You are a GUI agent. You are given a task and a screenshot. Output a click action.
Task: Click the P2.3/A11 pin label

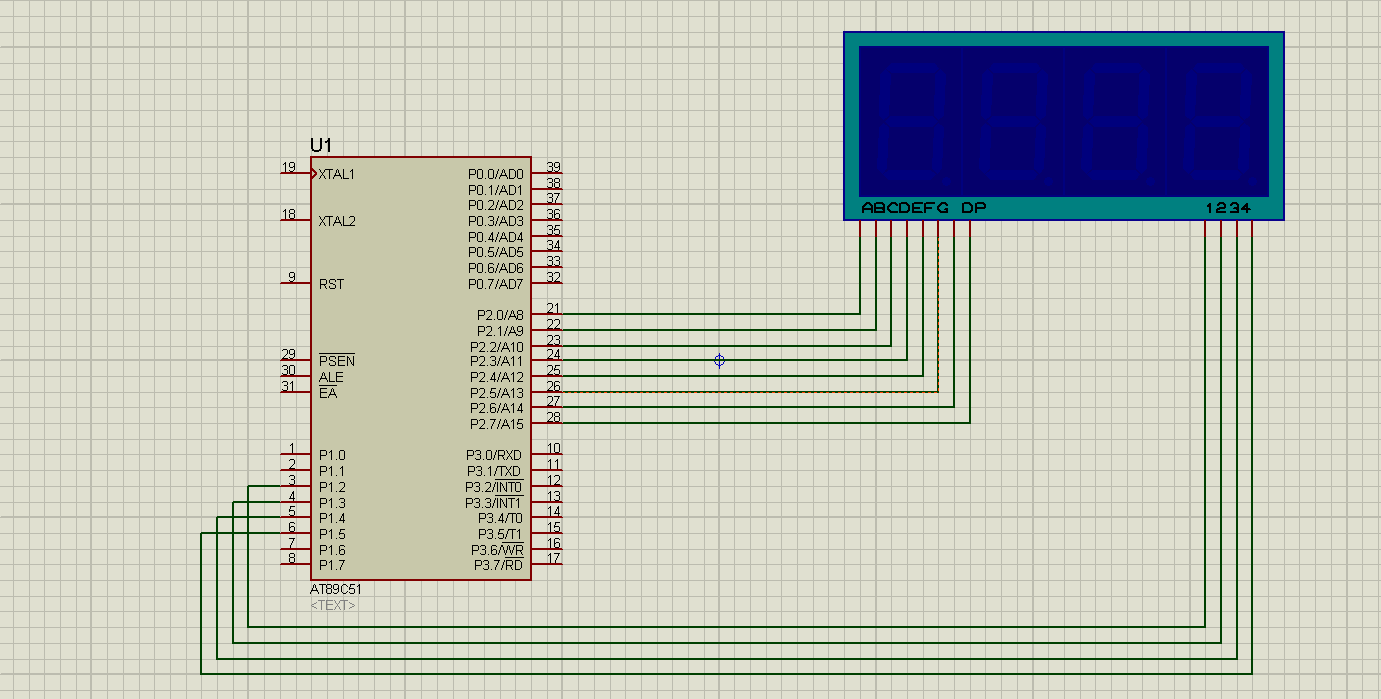point(497,361)
